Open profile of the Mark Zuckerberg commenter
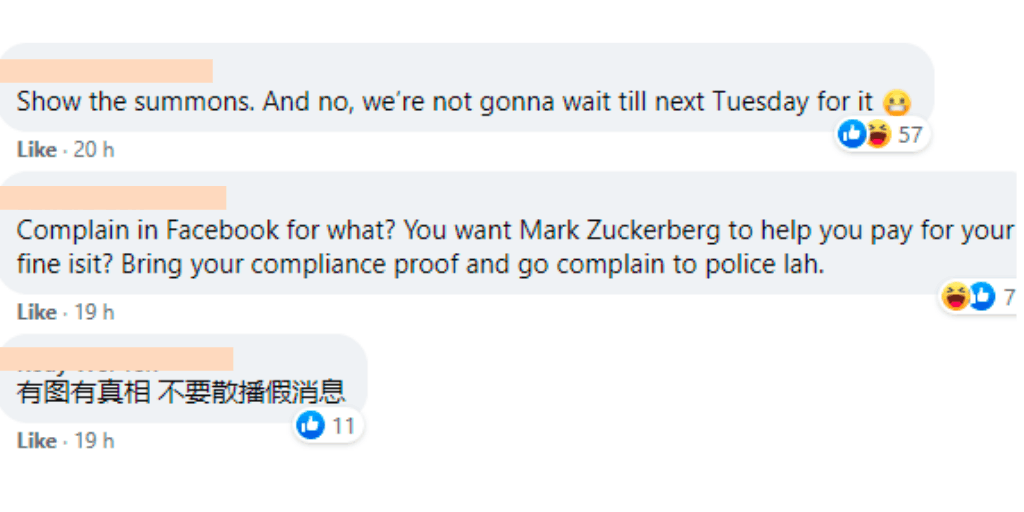The image size is (1024, 512). click(113, 197)
